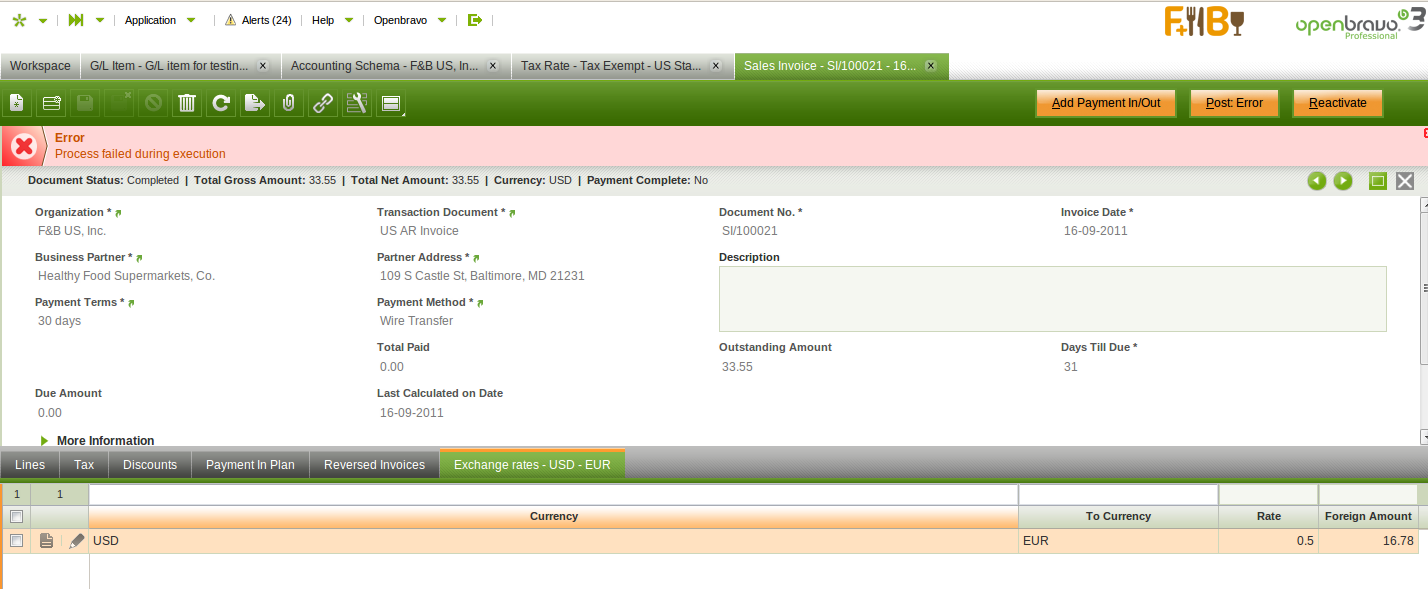Open the USD row in form view icon
Screen dimensions: 1428x589
click(46, 541)
